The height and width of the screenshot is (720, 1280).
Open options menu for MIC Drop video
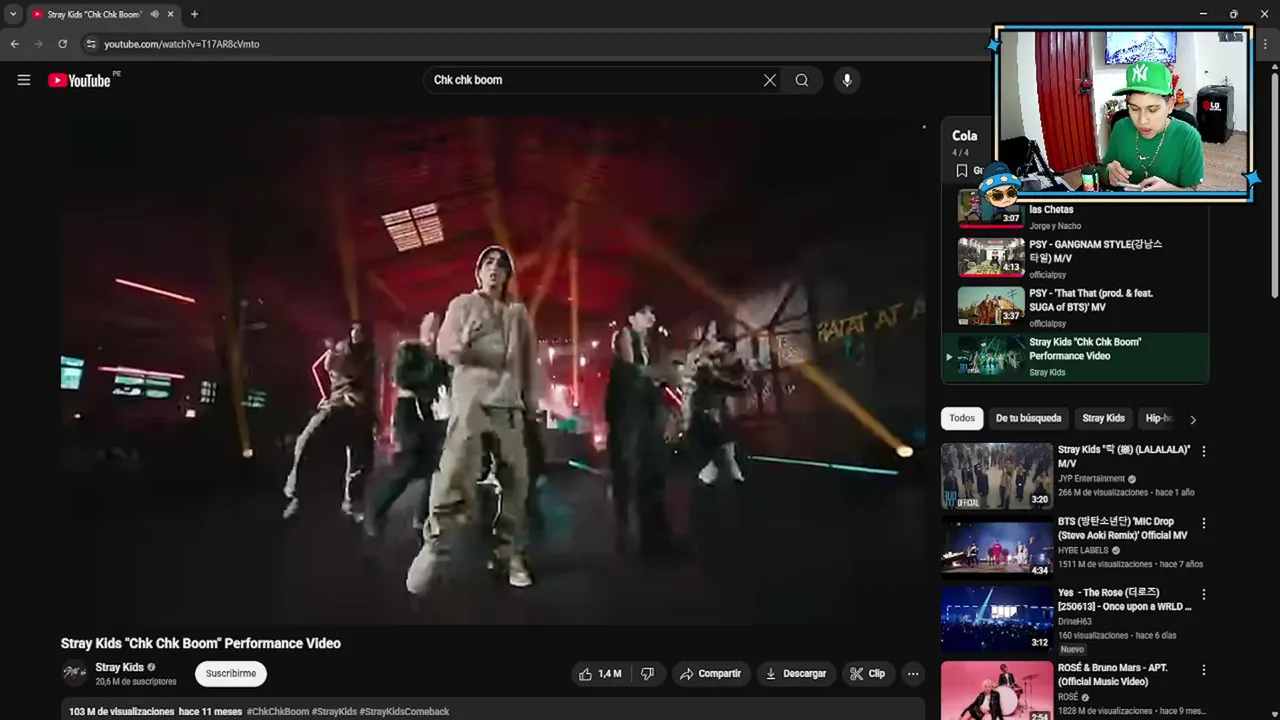pos(1203,523)
